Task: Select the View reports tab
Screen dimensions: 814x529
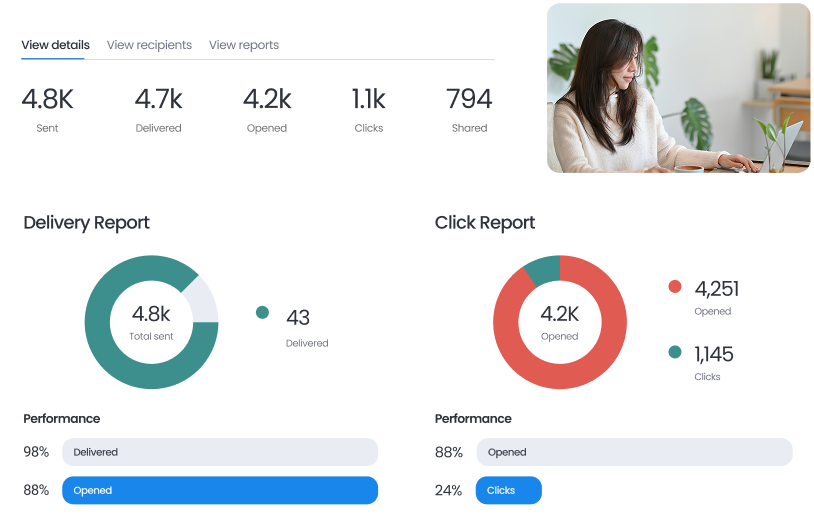Action: 243,45
